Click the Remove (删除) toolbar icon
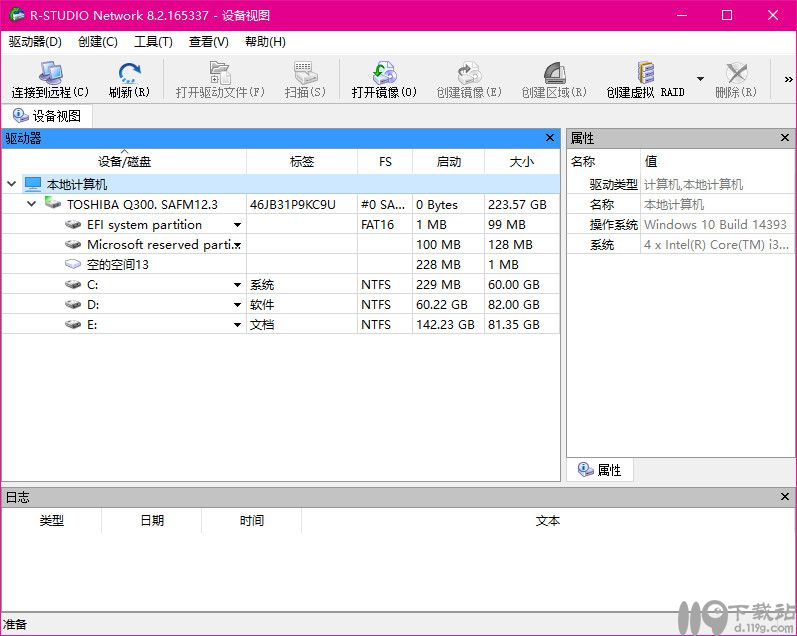The width and height of the screenshot is (797, 636). pos(736,73)
